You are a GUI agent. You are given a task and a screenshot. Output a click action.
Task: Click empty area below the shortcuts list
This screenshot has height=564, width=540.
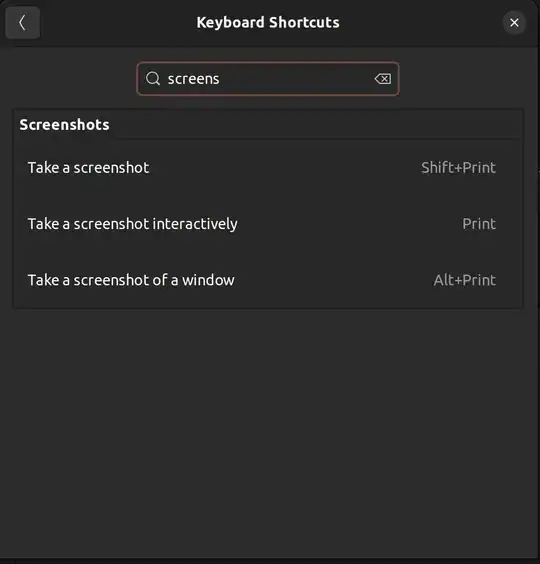coord(268,432)
